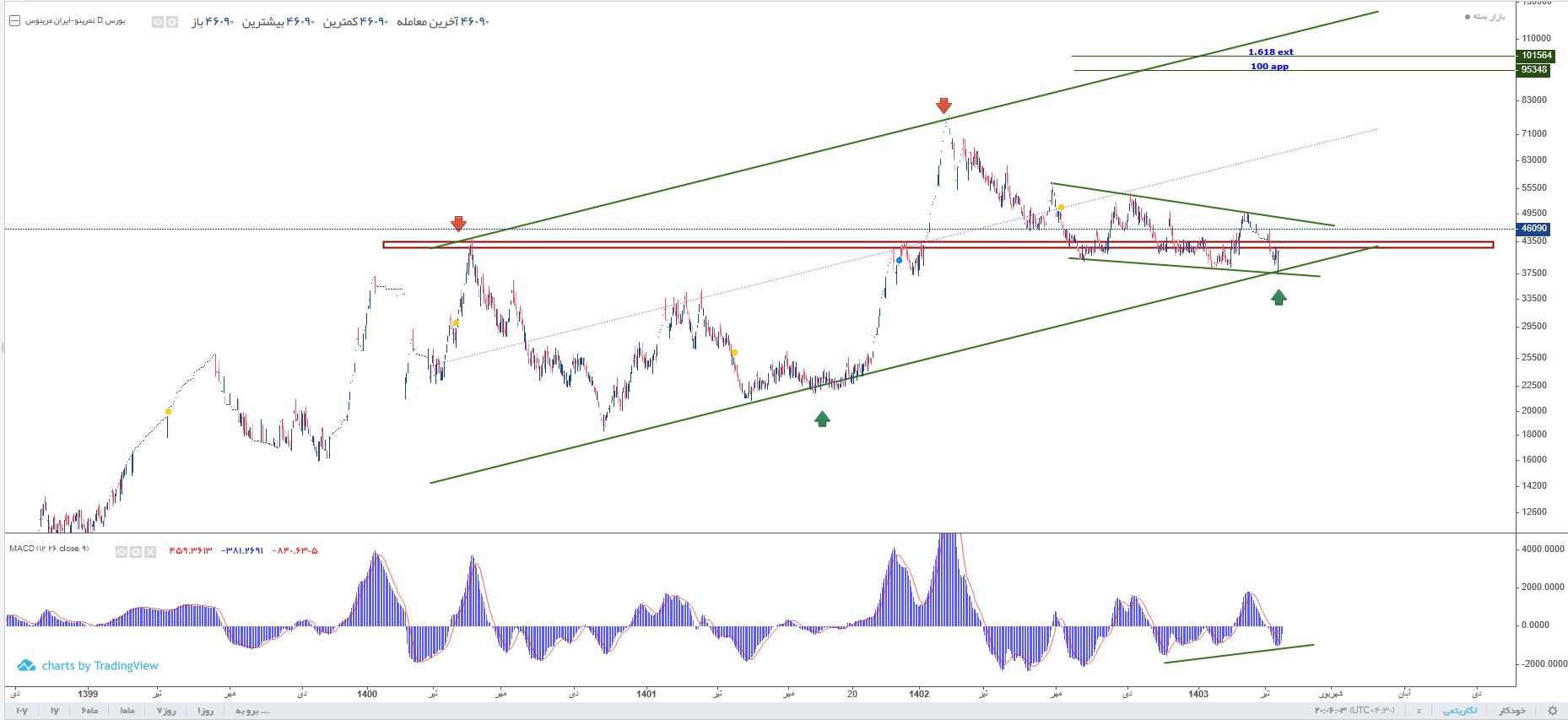1568x720 pixels.
Task: Open timezone clock UTC+4:30 menu
Action: tap(1355, 711)
